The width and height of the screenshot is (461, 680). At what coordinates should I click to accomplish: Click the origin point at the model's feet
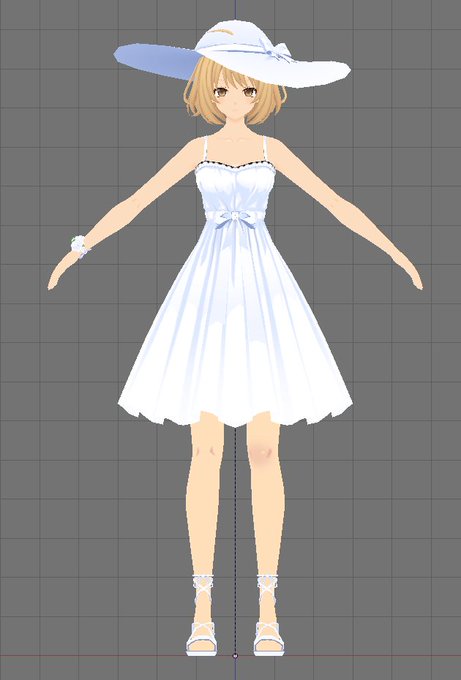[235, 656]
